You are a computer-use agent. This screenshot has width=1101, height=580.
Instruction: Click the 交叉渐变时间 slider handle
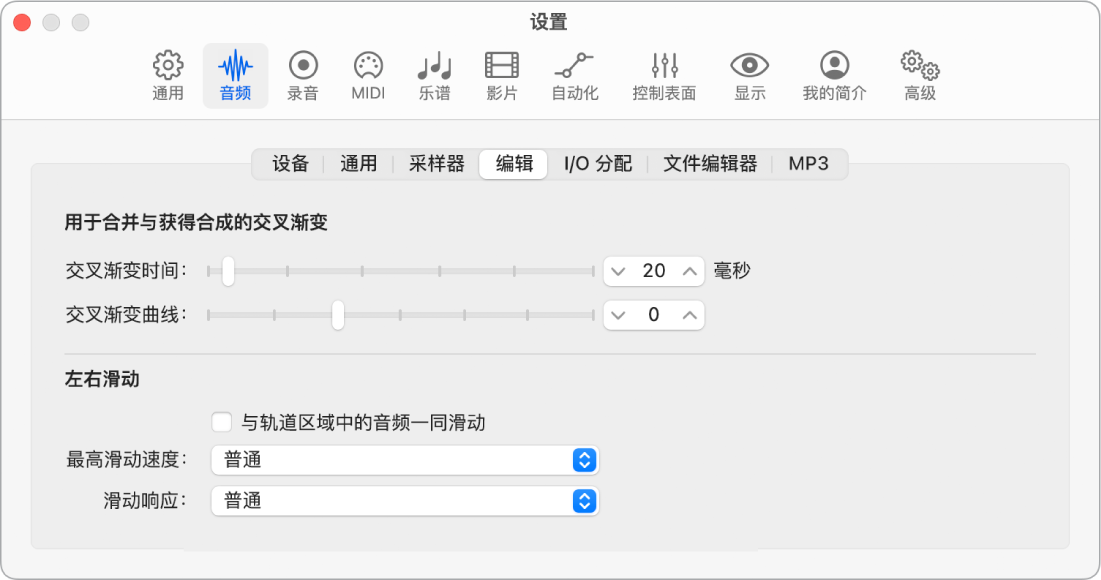pyautogui.click(x=228, y=271)
